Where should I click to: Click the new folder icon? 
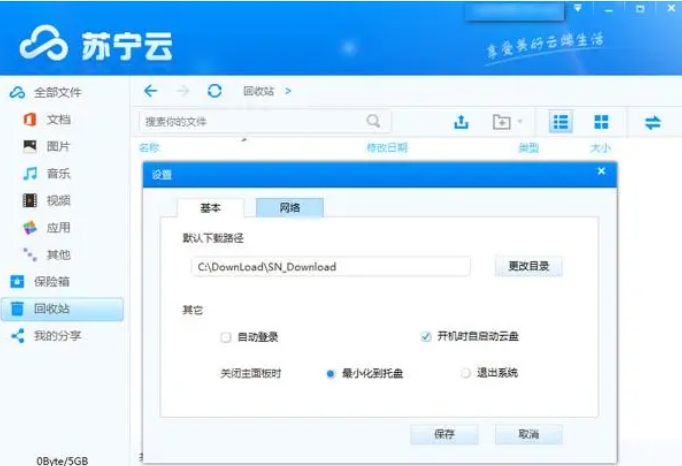[501, 122]
